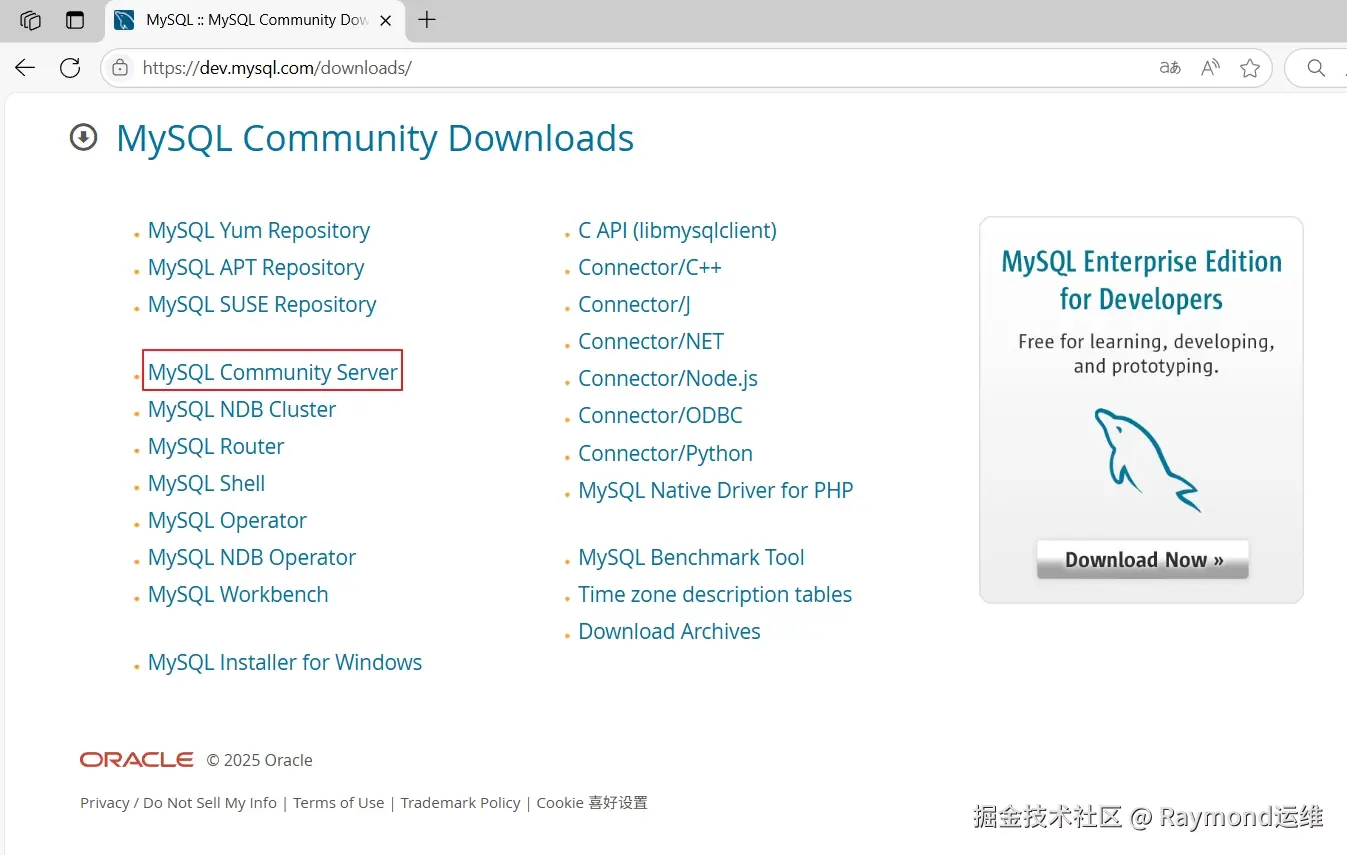Open the browser search box
This screenshot has width=1347, height=855.
[x=1316, y=68]
